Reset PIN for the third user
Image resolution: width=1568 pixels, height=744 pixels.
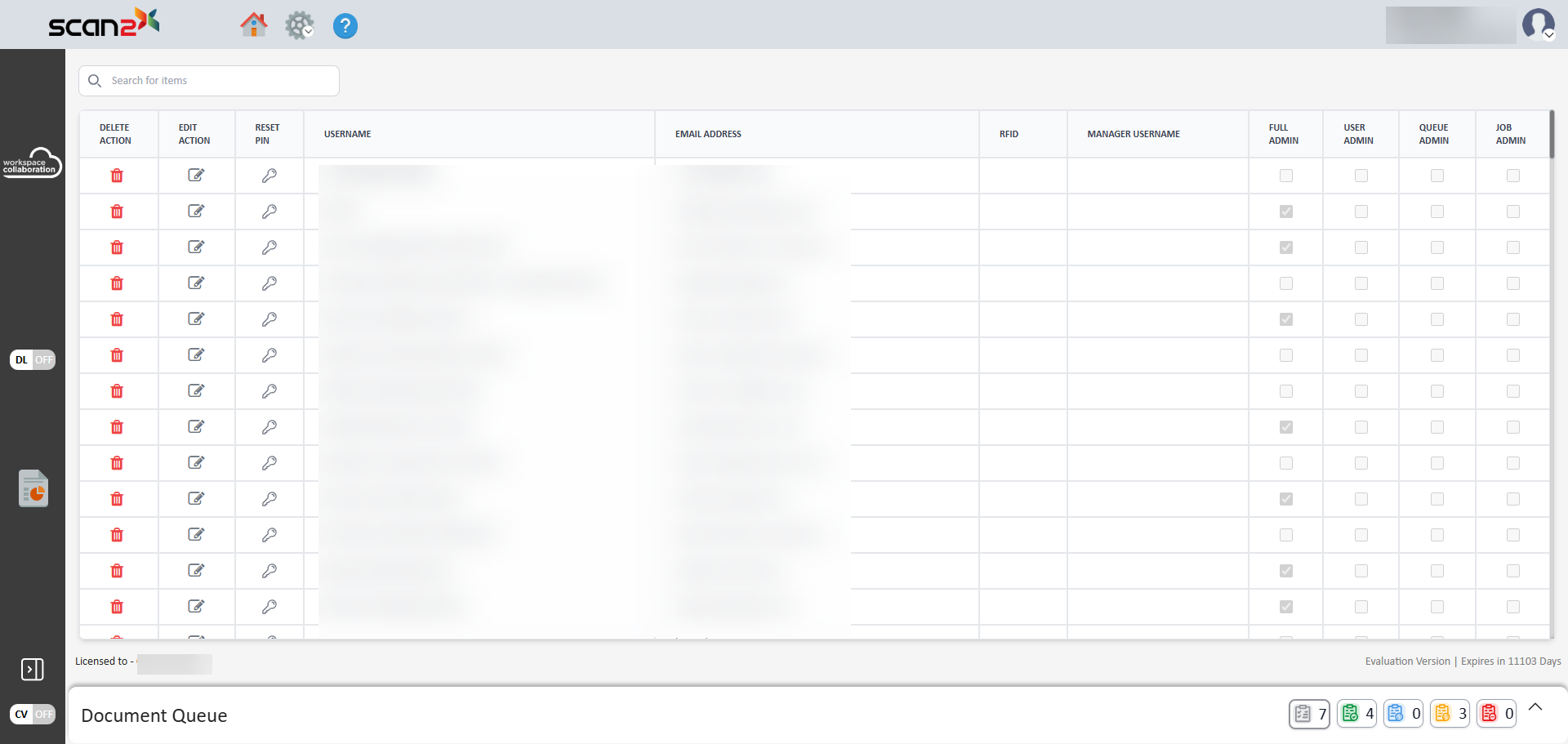[x=269, y=247]
